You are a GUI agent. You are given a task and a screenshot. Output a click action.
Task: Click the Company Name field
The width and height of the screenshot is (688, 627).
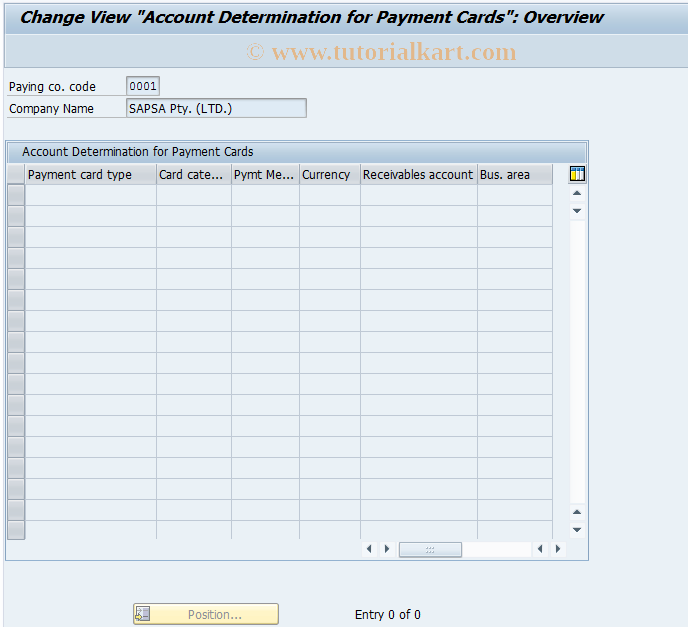[216, 108]
